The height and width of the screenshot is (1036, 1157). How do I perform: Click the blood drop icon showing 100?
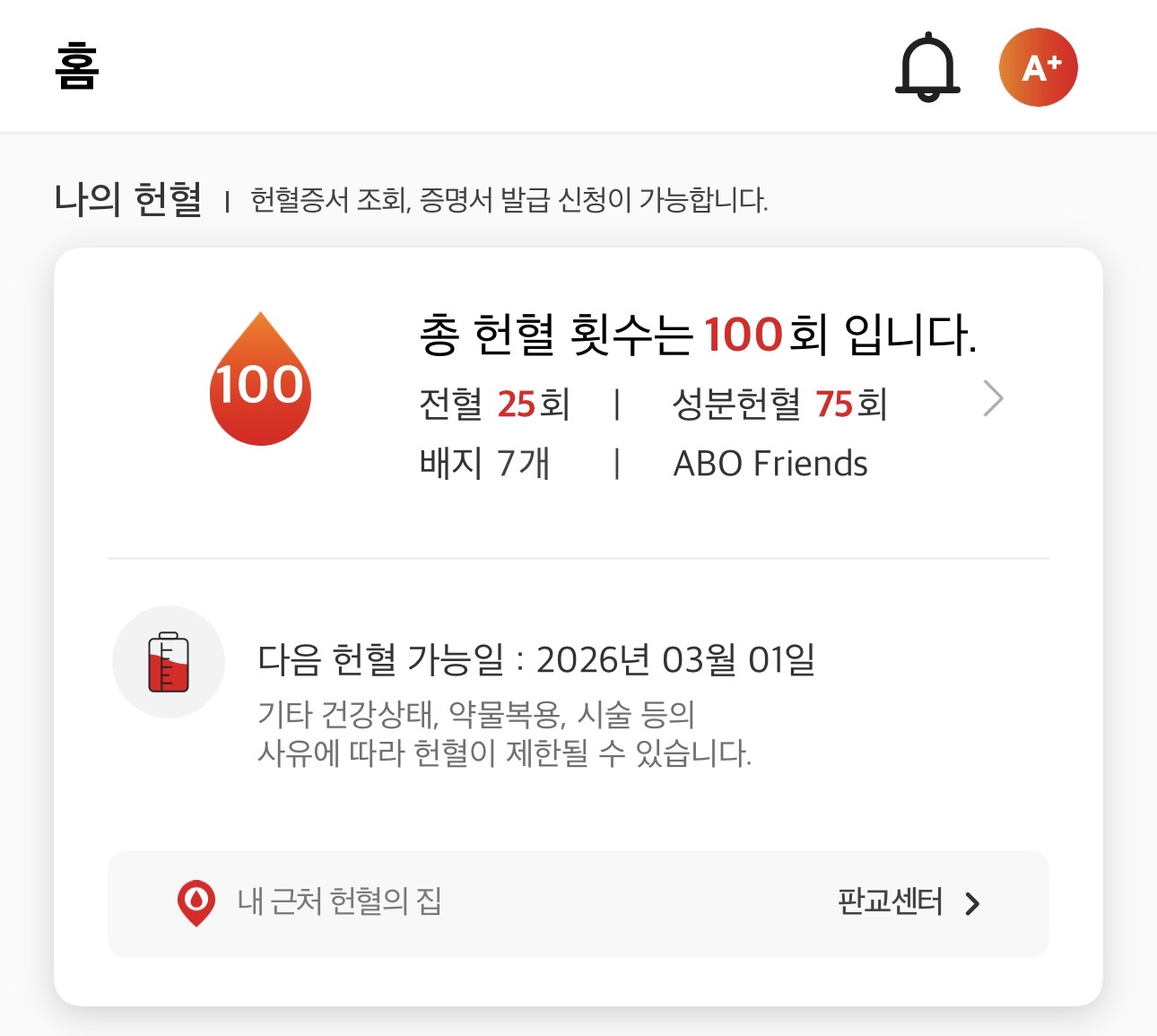click(260, 380)
